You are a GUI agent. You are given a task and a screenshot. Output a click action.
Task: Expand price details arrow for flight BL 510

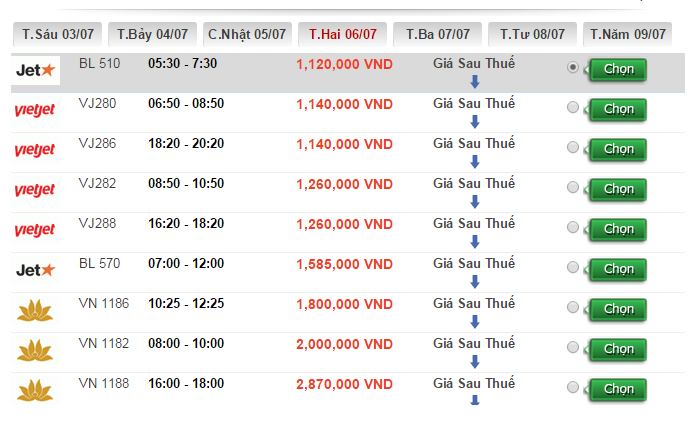tap(475, 82)
